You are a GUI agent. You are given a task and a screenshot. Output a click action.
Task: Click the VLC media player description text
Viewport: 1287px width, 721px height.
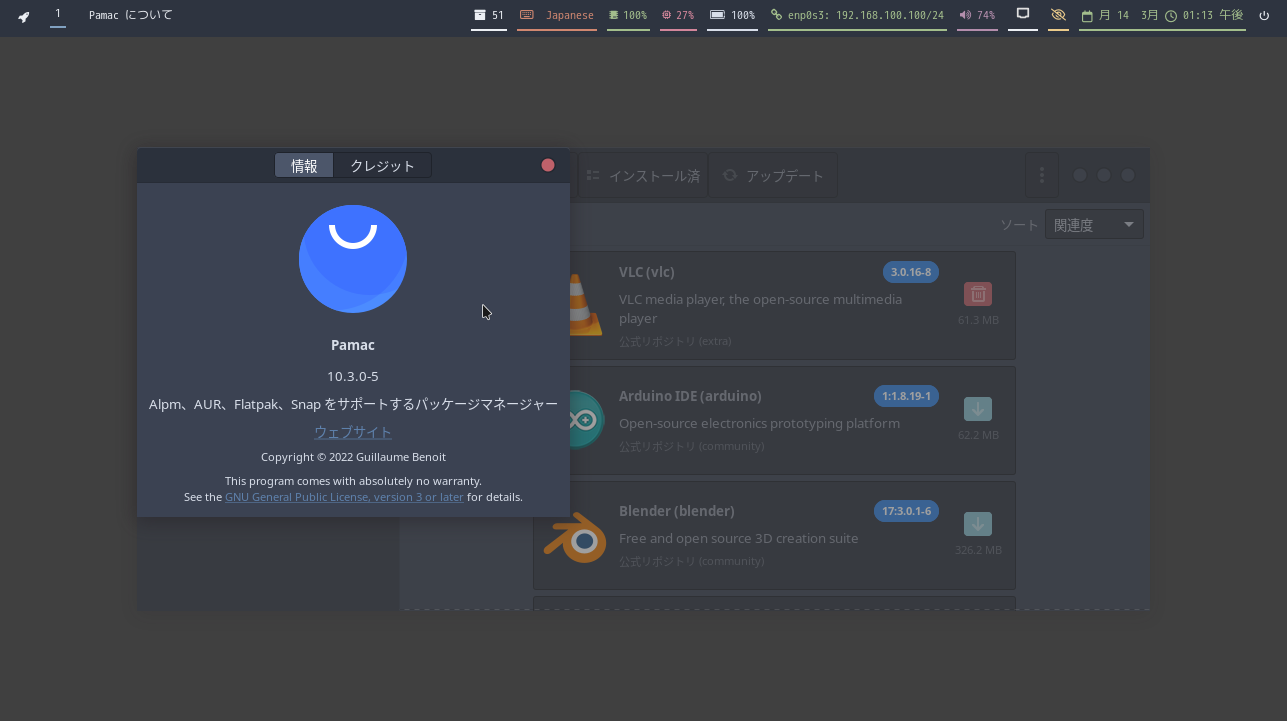pos(760,309)
